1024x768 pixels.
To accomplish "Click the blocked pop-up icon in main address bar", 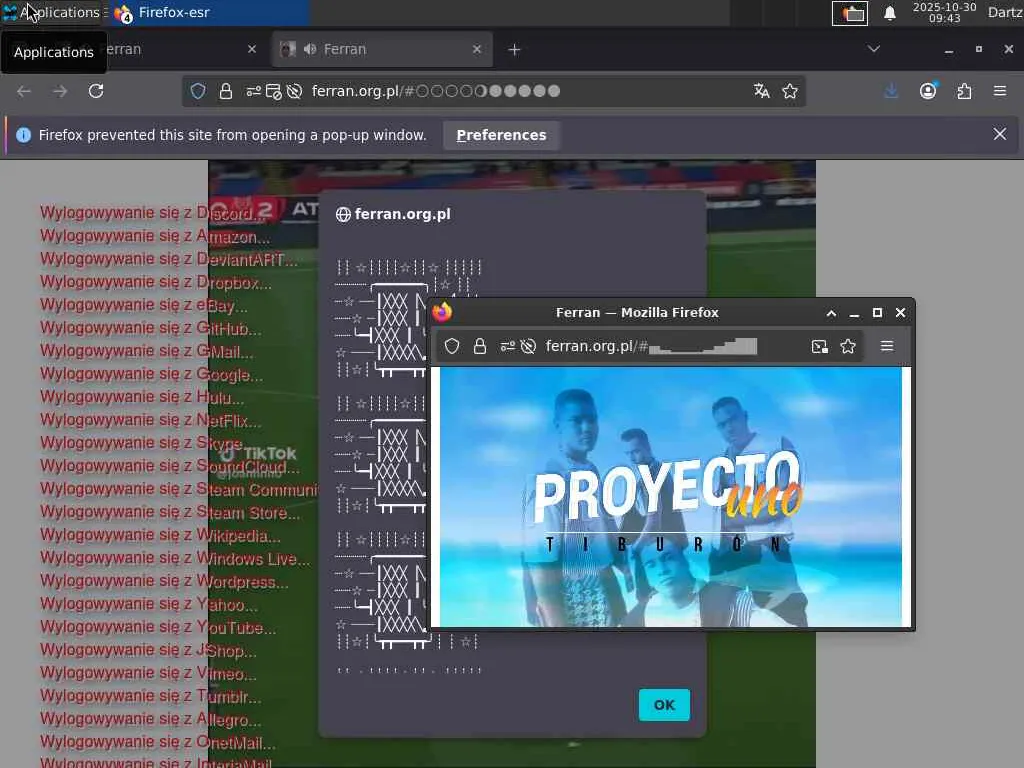I will [274, 91].
